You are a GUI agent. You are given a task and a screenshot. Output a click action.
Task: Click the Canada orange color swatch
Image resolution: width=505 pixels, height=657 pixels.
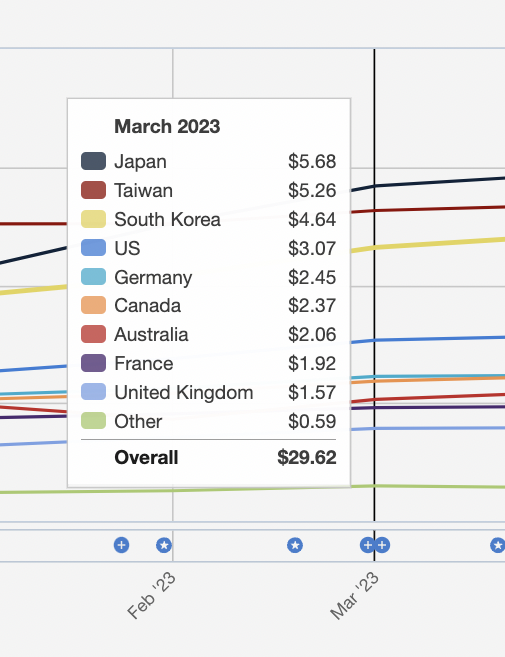point(93,305)
